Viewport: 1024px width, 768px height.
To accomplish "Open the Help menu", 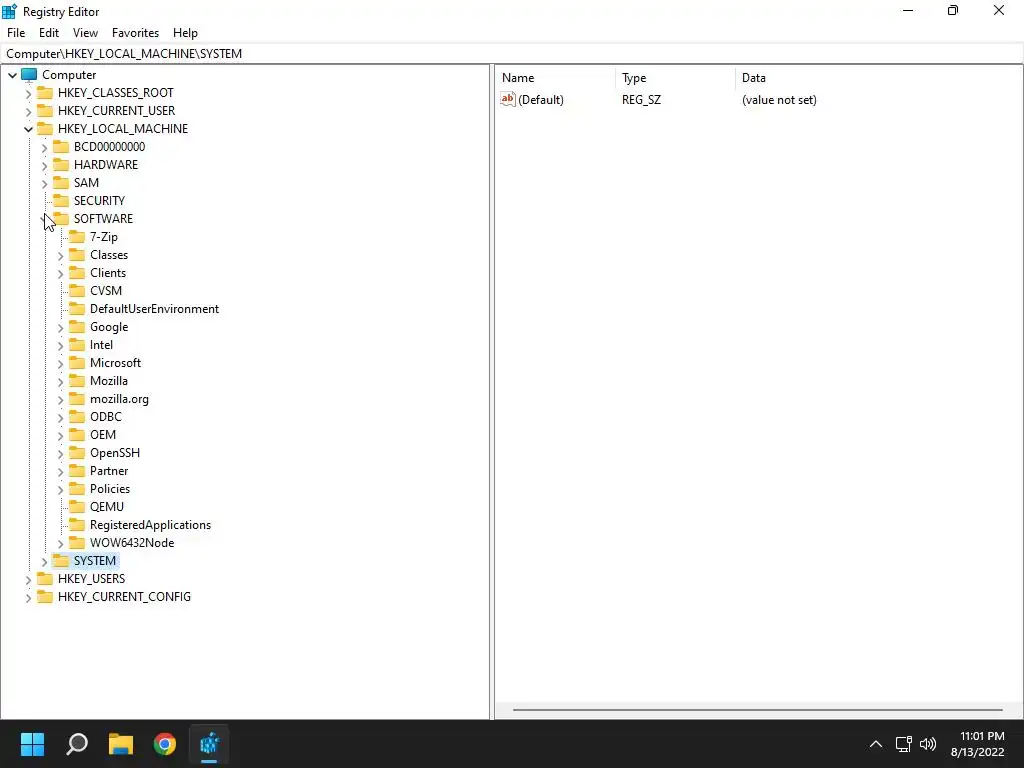I will point(185,33).
